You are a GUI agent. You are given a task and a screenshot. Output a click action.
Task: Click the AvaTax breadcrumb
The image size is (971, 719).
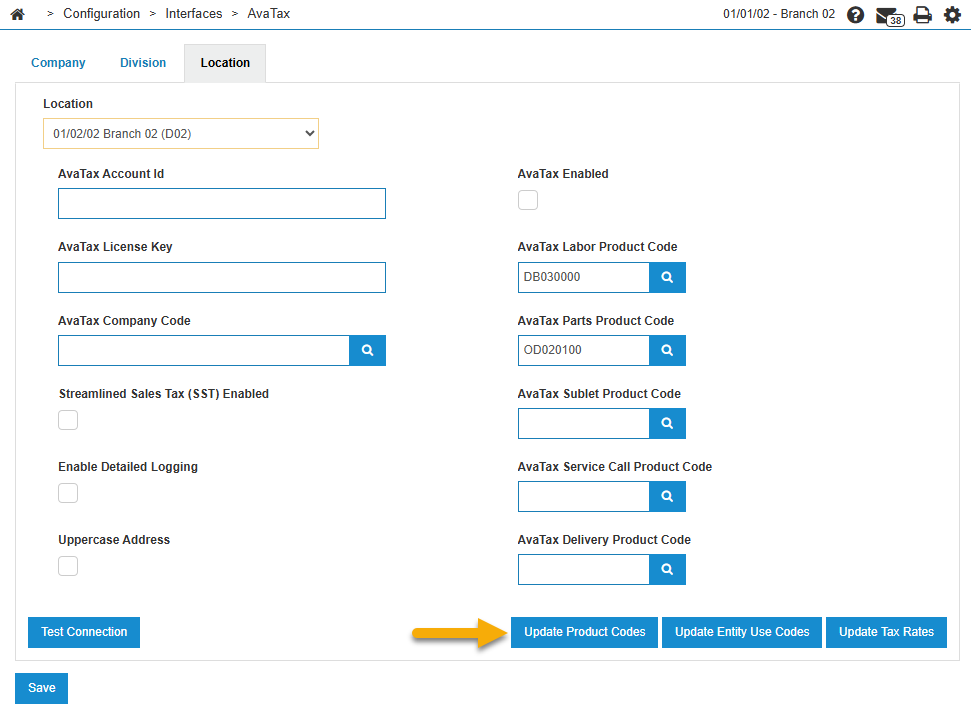click(269, 14)
